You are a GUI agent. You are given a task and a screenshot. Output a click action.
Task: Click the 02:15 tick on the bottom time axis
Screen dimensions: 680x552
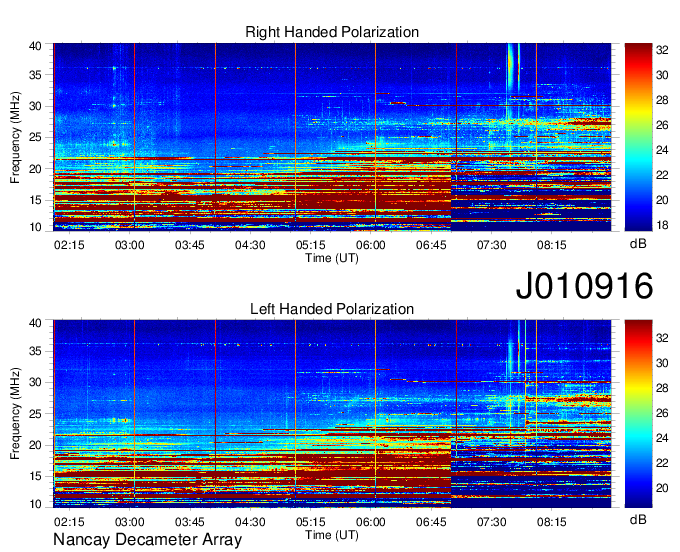[69, 522]
